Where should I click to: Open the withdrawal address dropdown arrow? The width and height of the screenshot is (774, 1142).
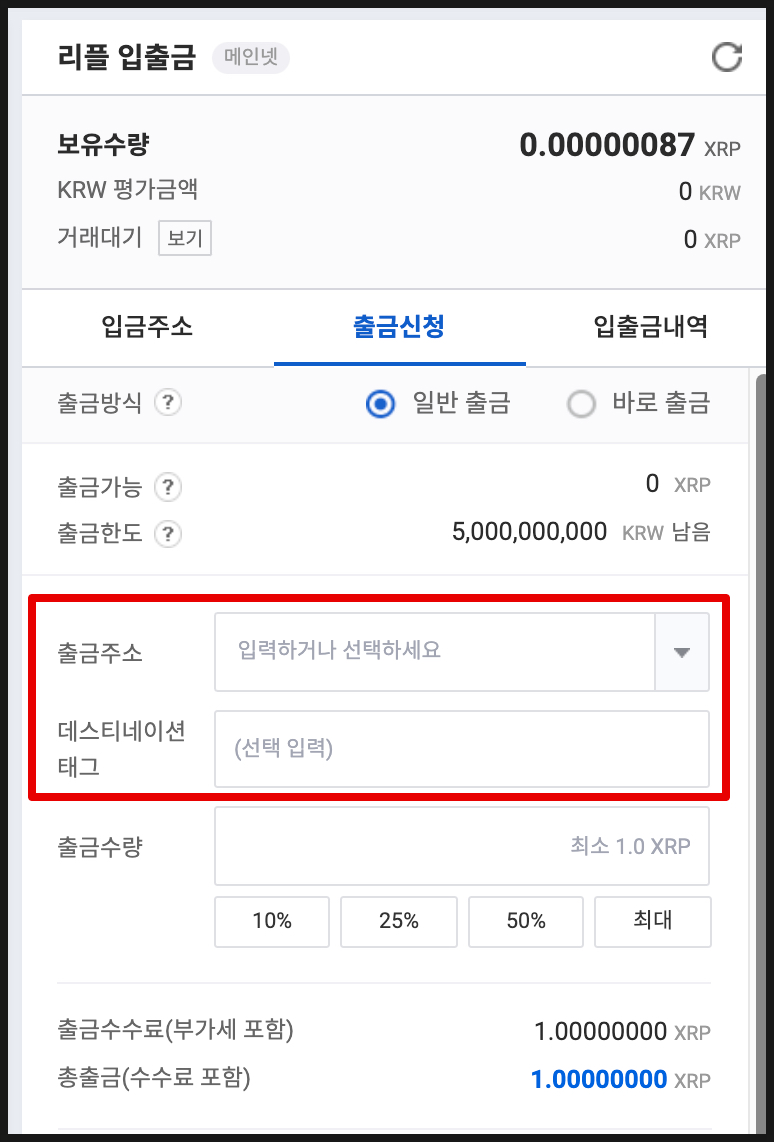tap(681, 651)
